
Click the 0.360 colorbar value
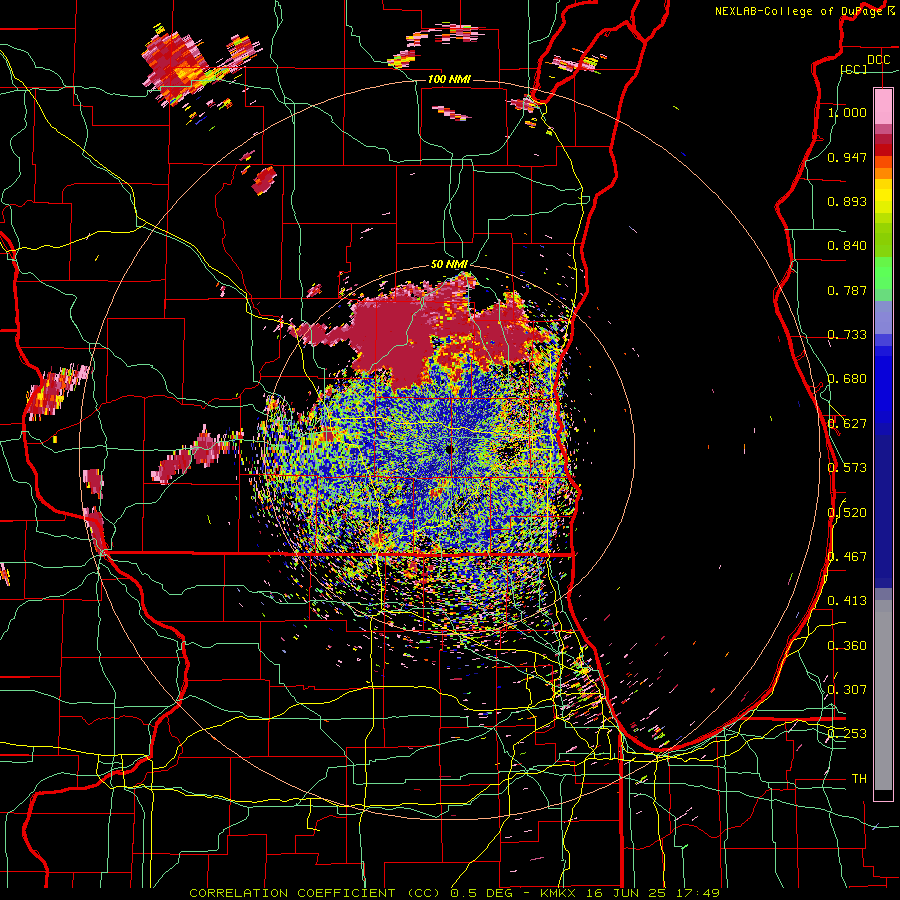click(847, 646)
